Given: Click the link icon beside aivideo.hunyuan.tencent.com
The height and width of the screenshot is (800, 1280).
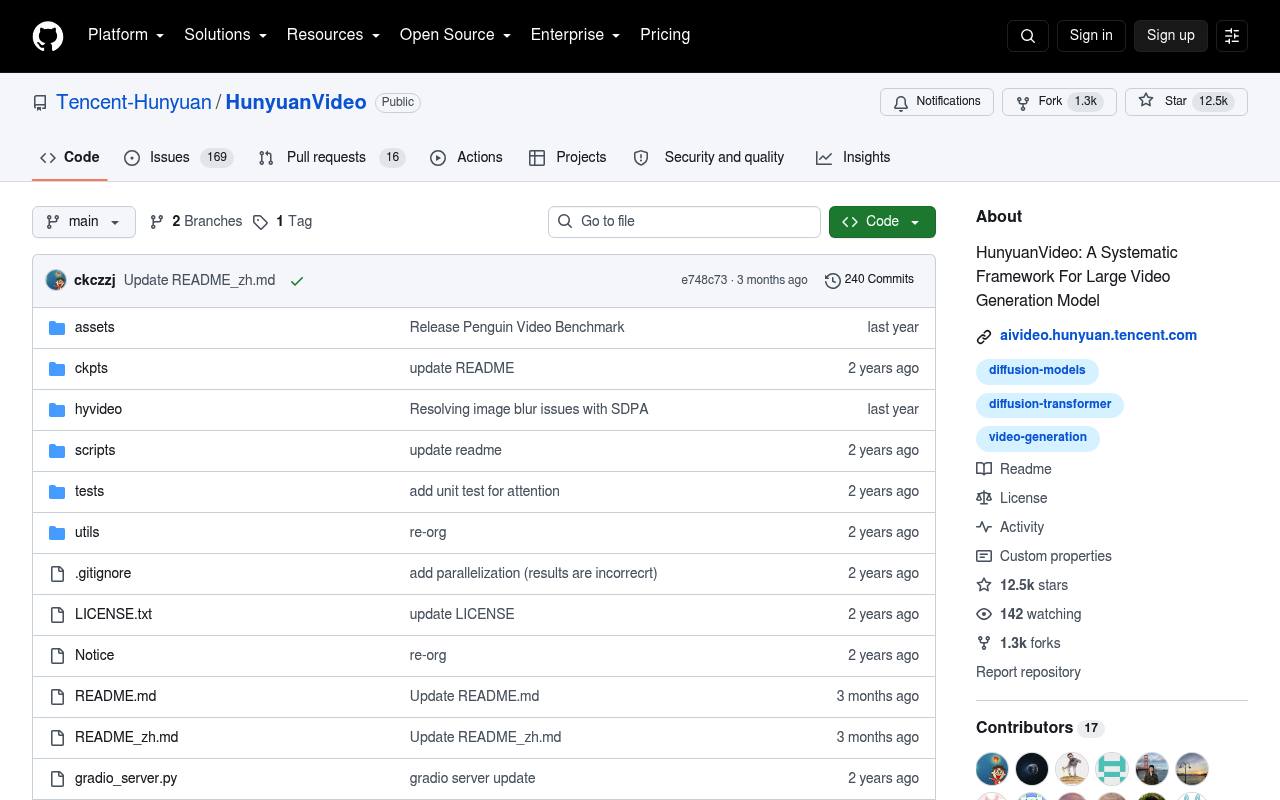Looking at the screenshot, I should [984, 337].
